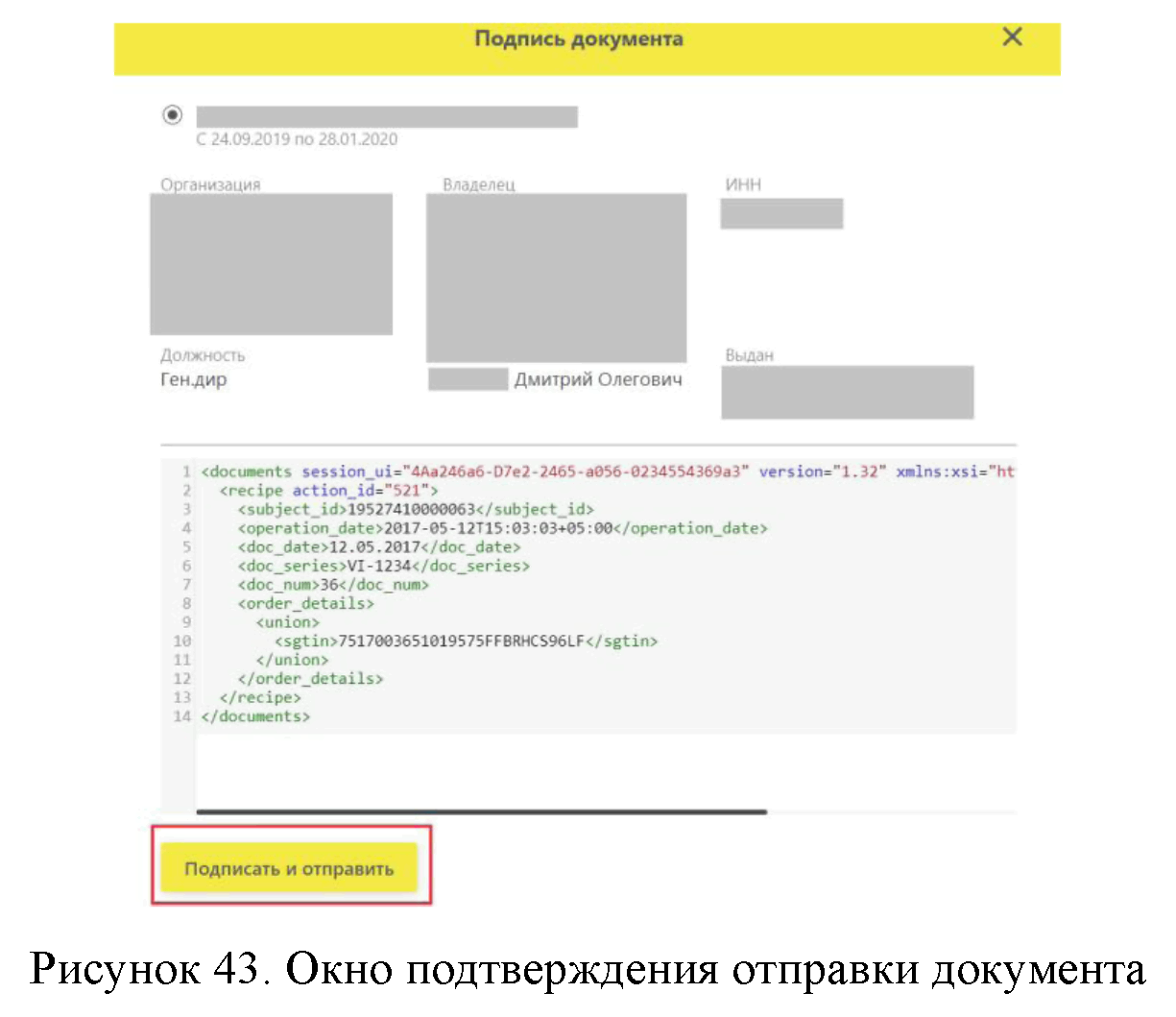Image resolution: width=1176 pixels, height=1017 pixels.
Task: Click the doc_series VI-1234 line
Action: tap(384, 566)
